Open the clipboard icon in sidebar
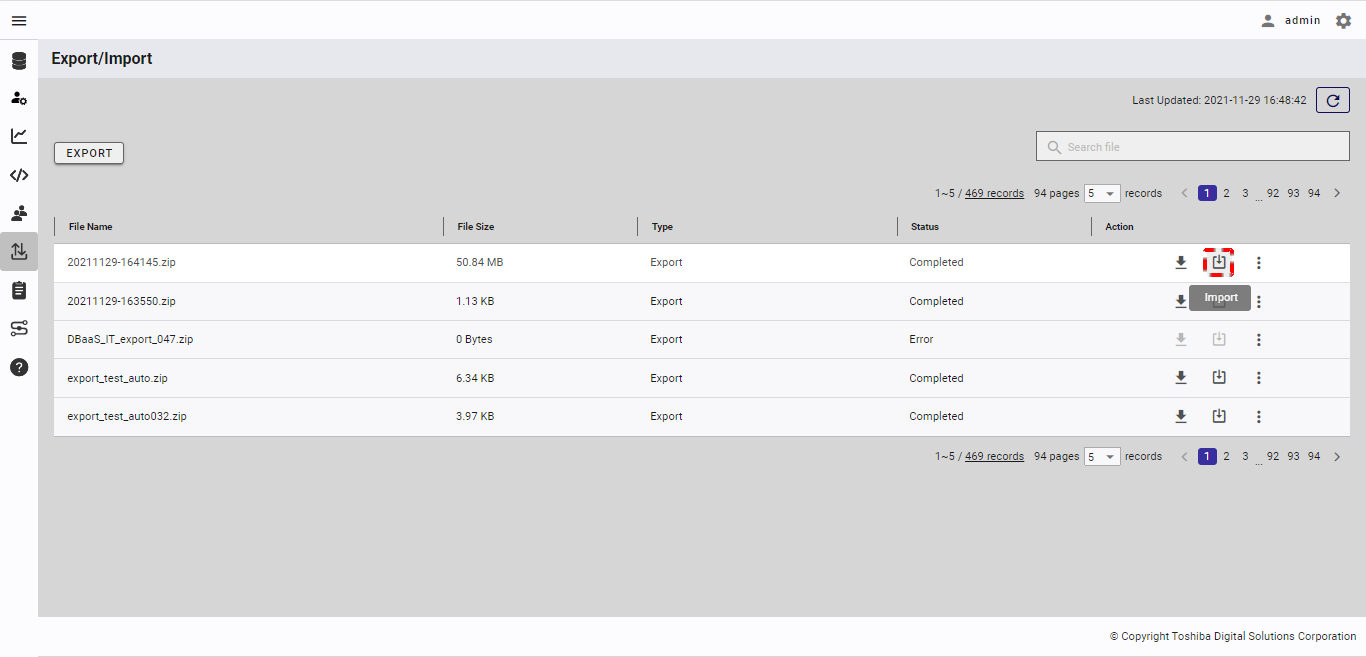The width and height of the screenshot is (1366, 657). pos(19,290)
